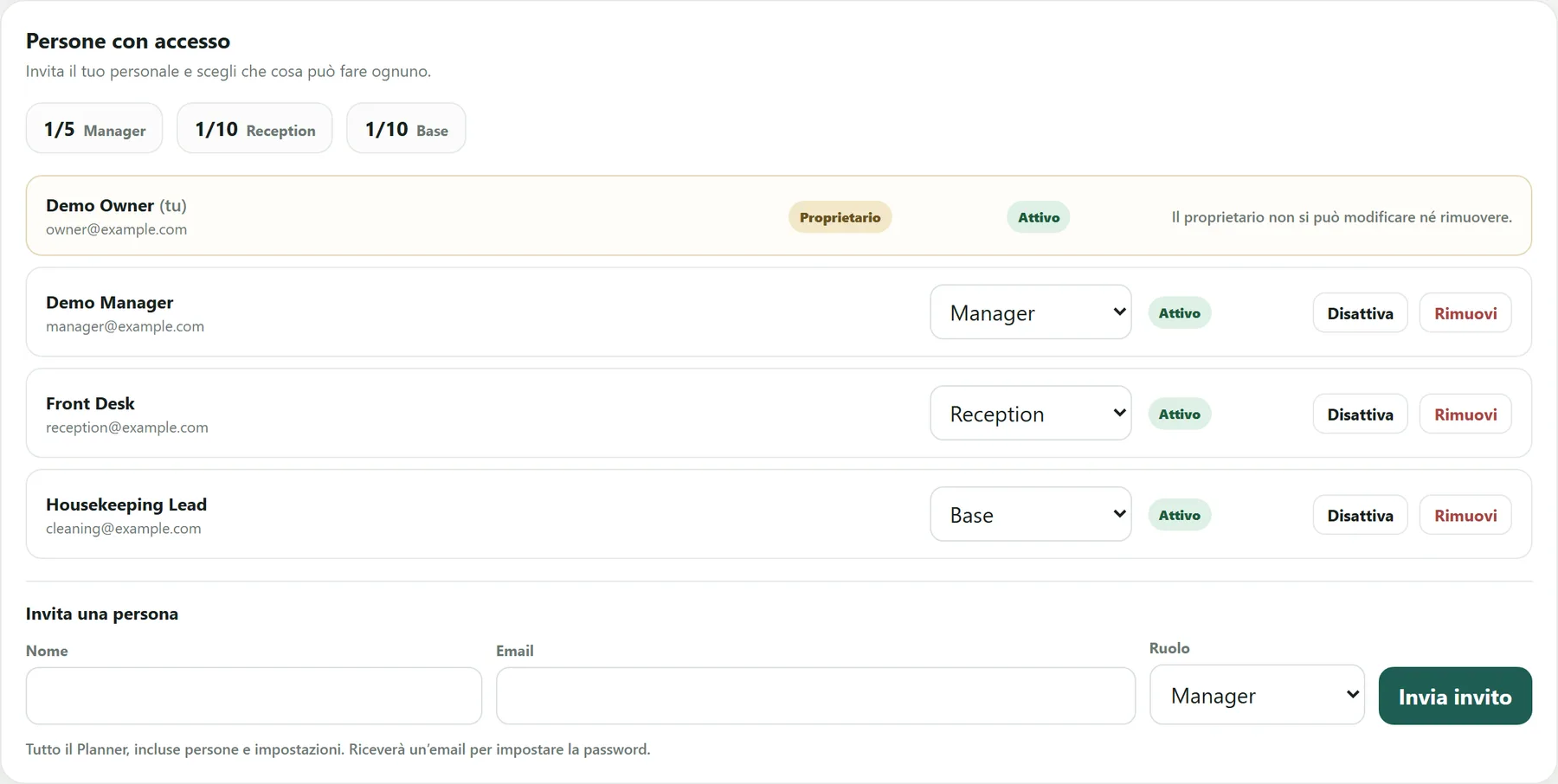Remove Housekeeping Lead with Rimuovi
This screenshot has height=784, width=1558.
(1465, 516)
